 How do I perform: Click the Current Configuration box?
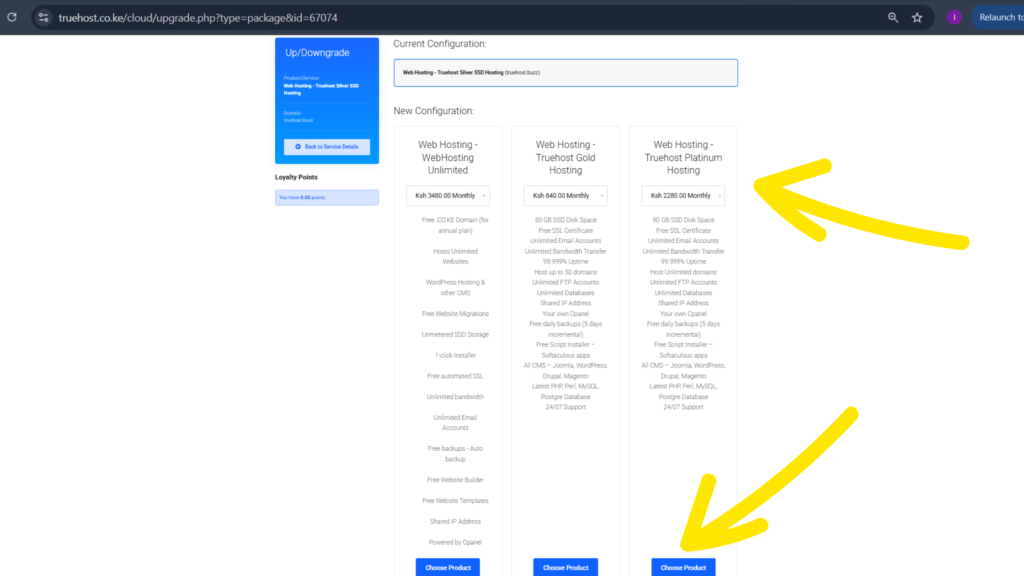[566, 72]
